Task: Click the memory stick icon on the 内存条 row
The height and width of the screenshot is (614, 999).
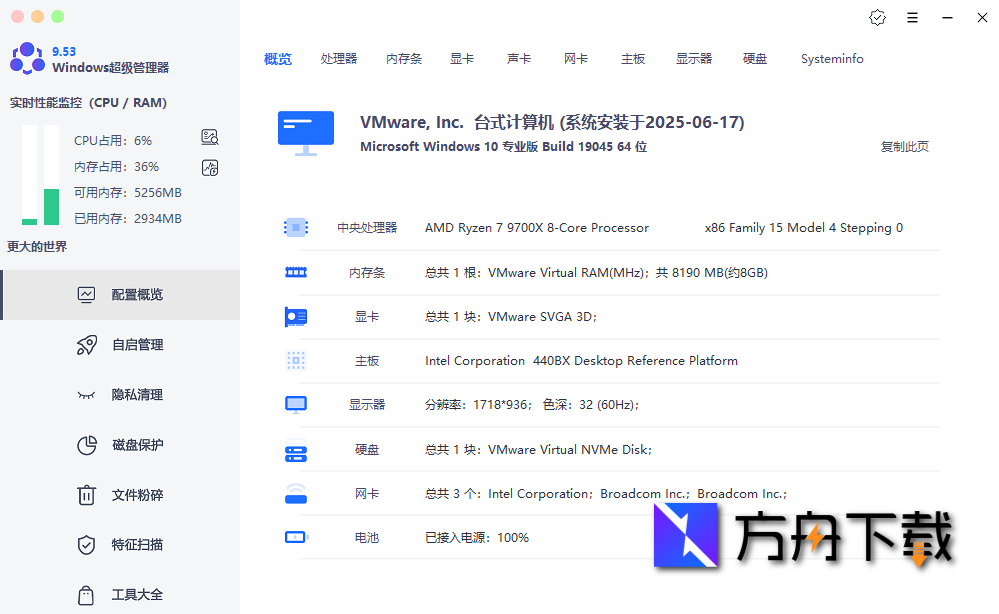Action: (296, 271)
